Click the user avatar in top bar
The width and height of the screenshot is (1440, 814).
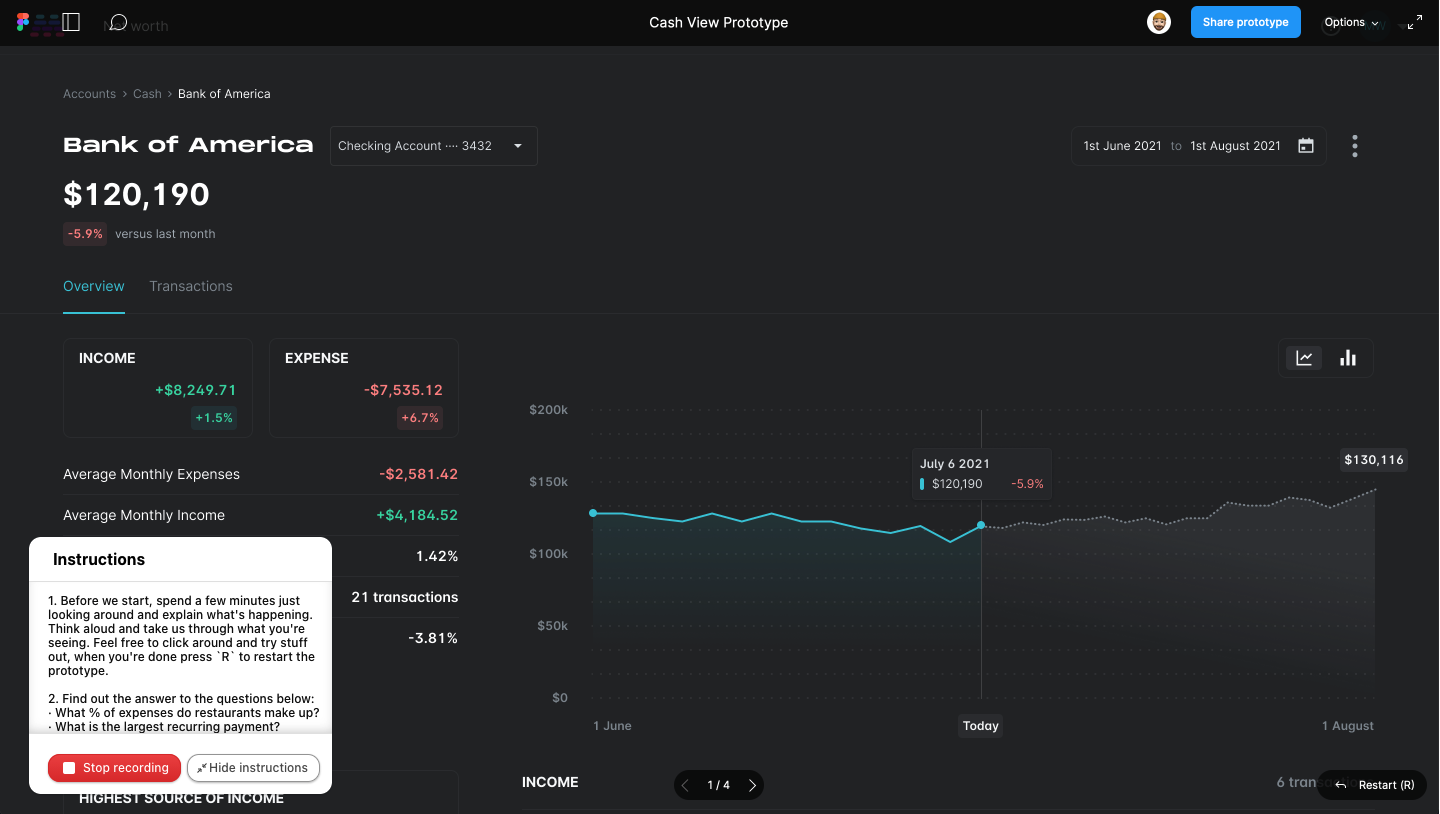[x=1159, y=22]
